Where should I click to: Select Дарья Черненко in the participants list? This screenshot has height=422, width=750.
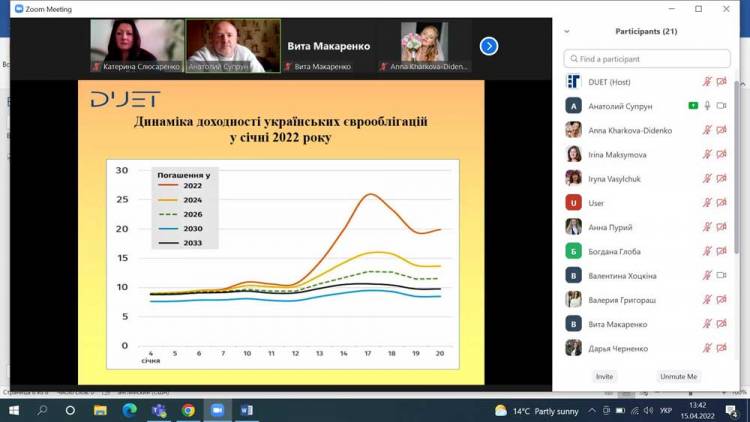(617, 348)
